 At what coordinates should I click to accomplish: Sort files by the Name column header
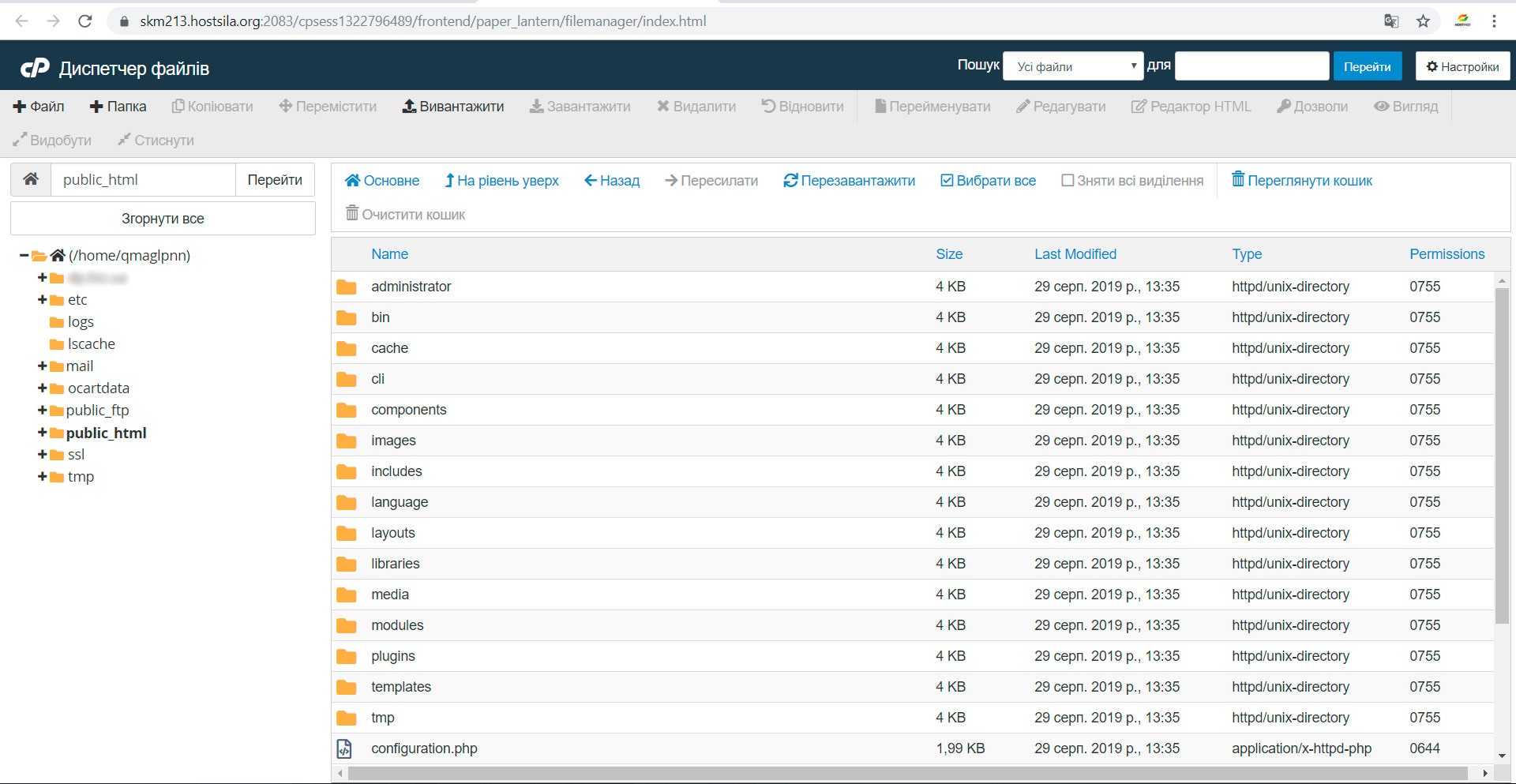[389, 254]
